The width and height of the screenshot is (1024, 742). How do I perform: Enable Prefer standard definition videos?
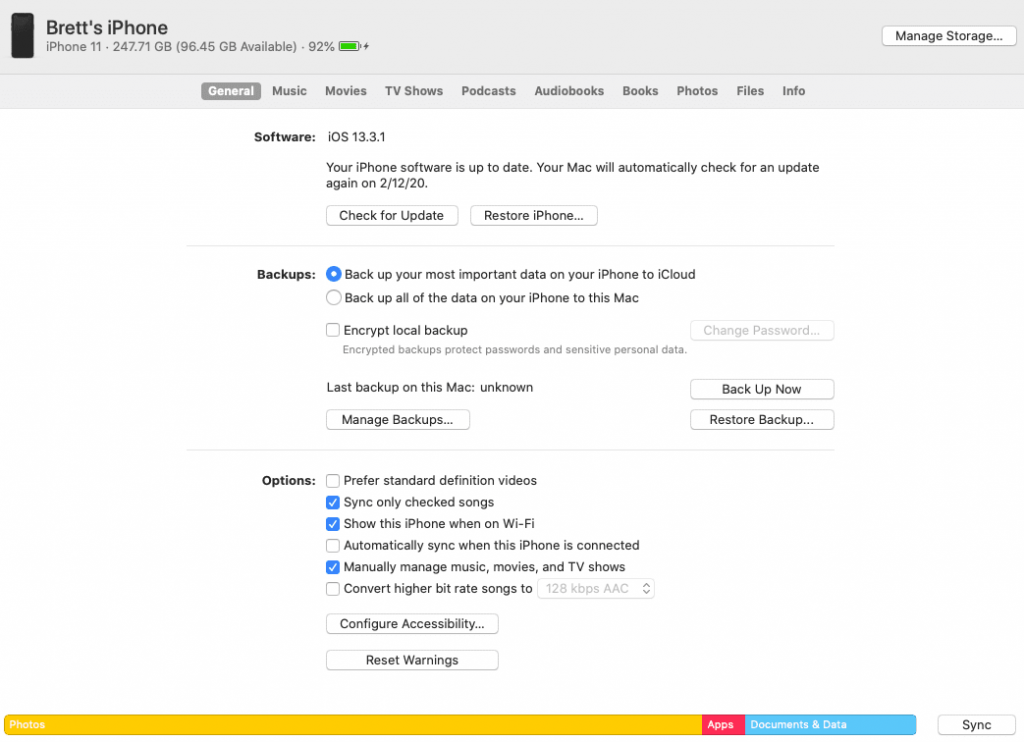(332, 481)
